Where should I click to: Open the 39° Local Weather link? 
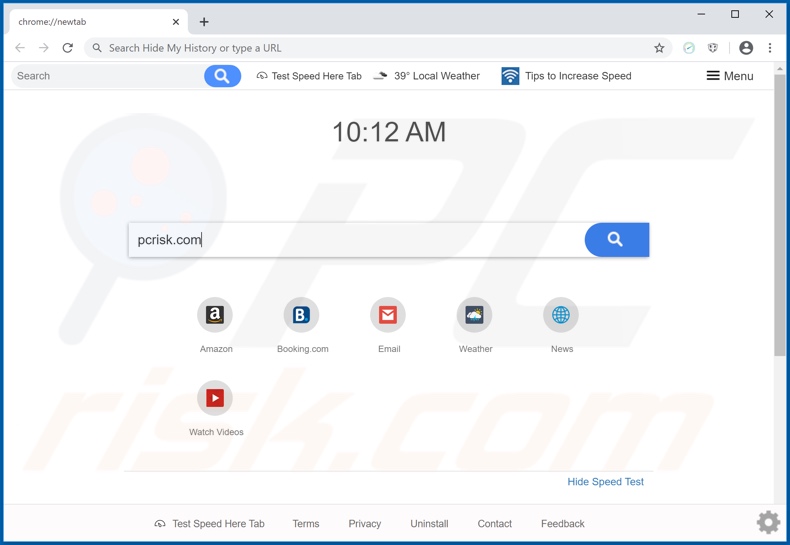427,76
